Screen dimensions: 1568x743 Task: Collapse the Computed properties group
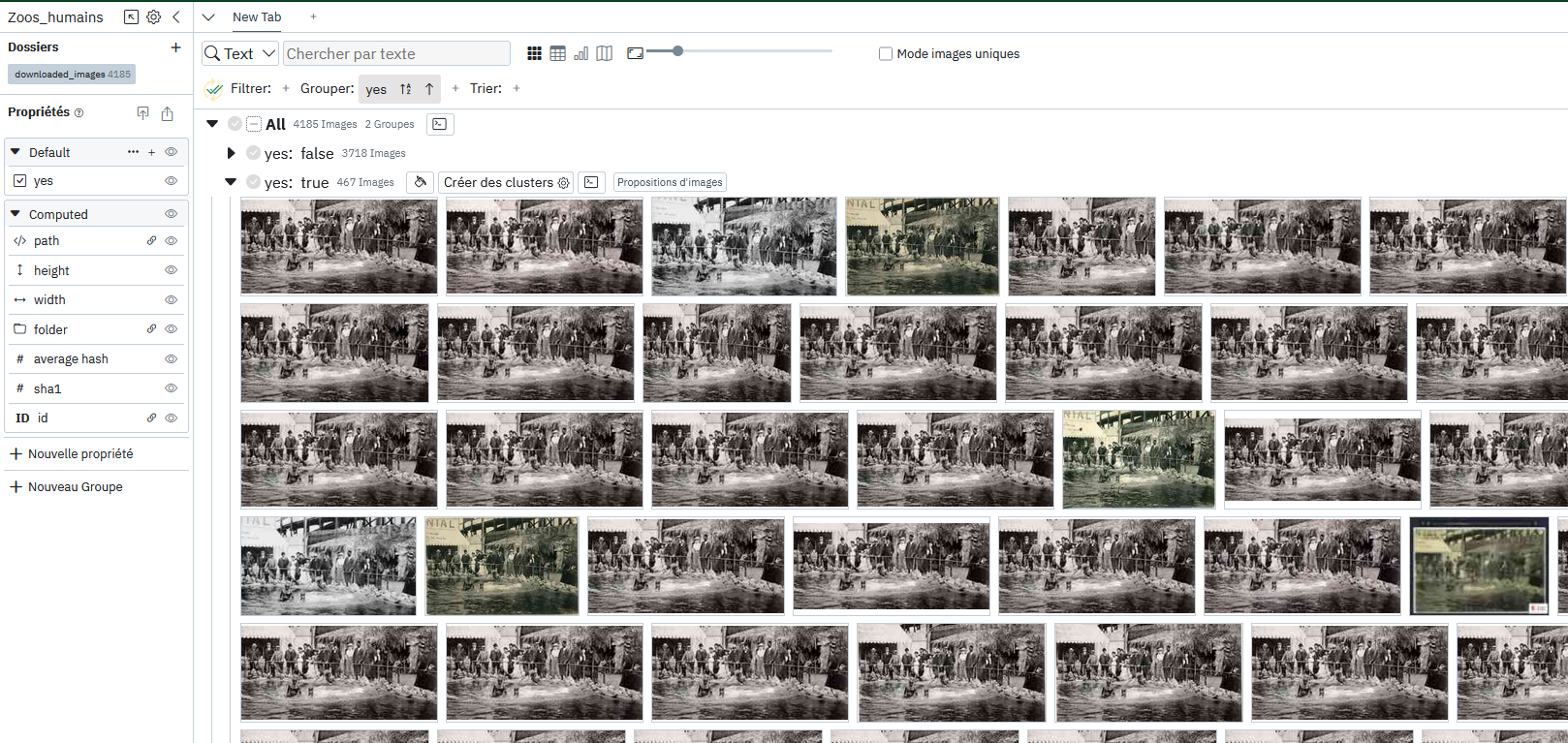16,214
